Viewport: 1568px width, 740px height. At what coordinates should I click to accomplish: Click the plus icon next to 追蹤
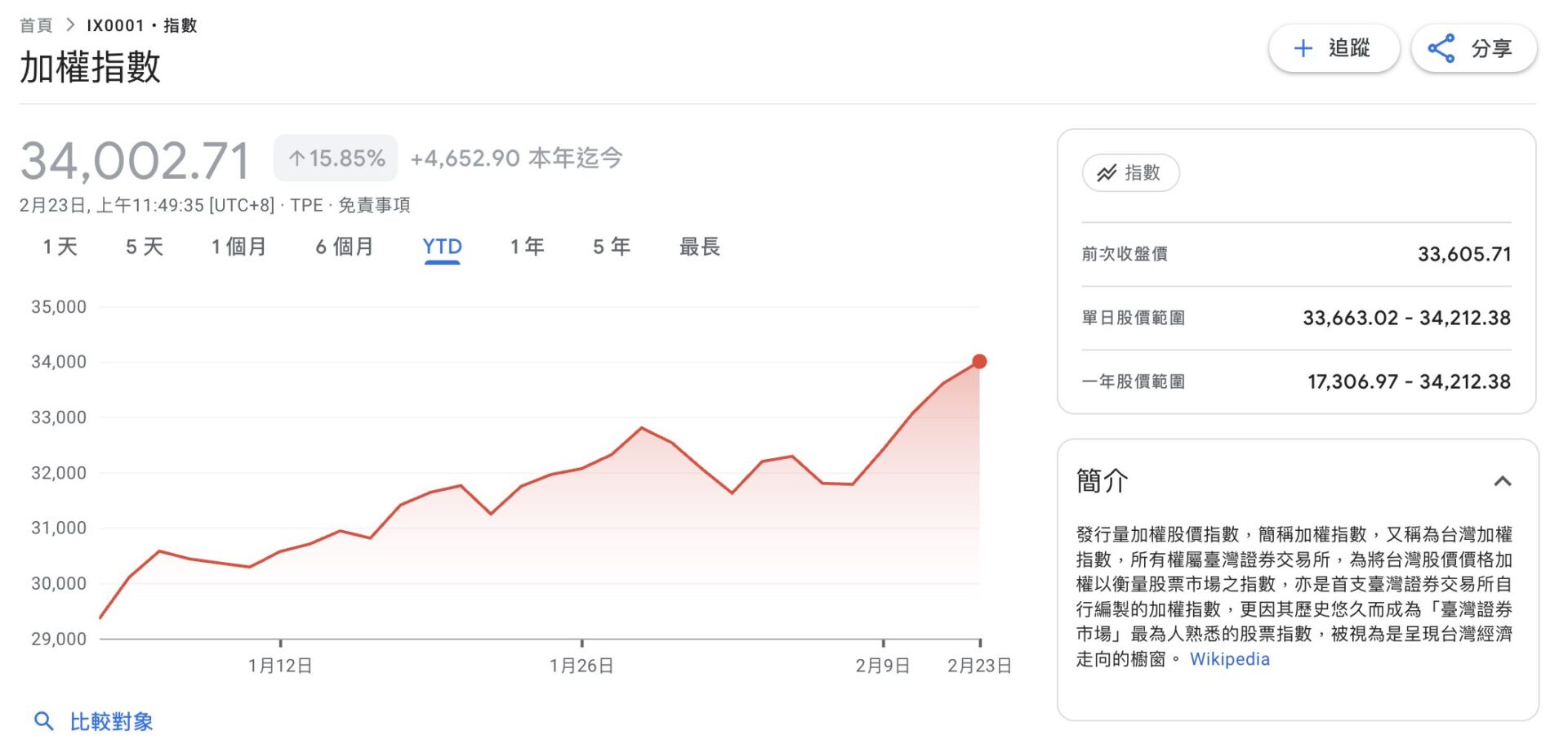(1302, 48)
